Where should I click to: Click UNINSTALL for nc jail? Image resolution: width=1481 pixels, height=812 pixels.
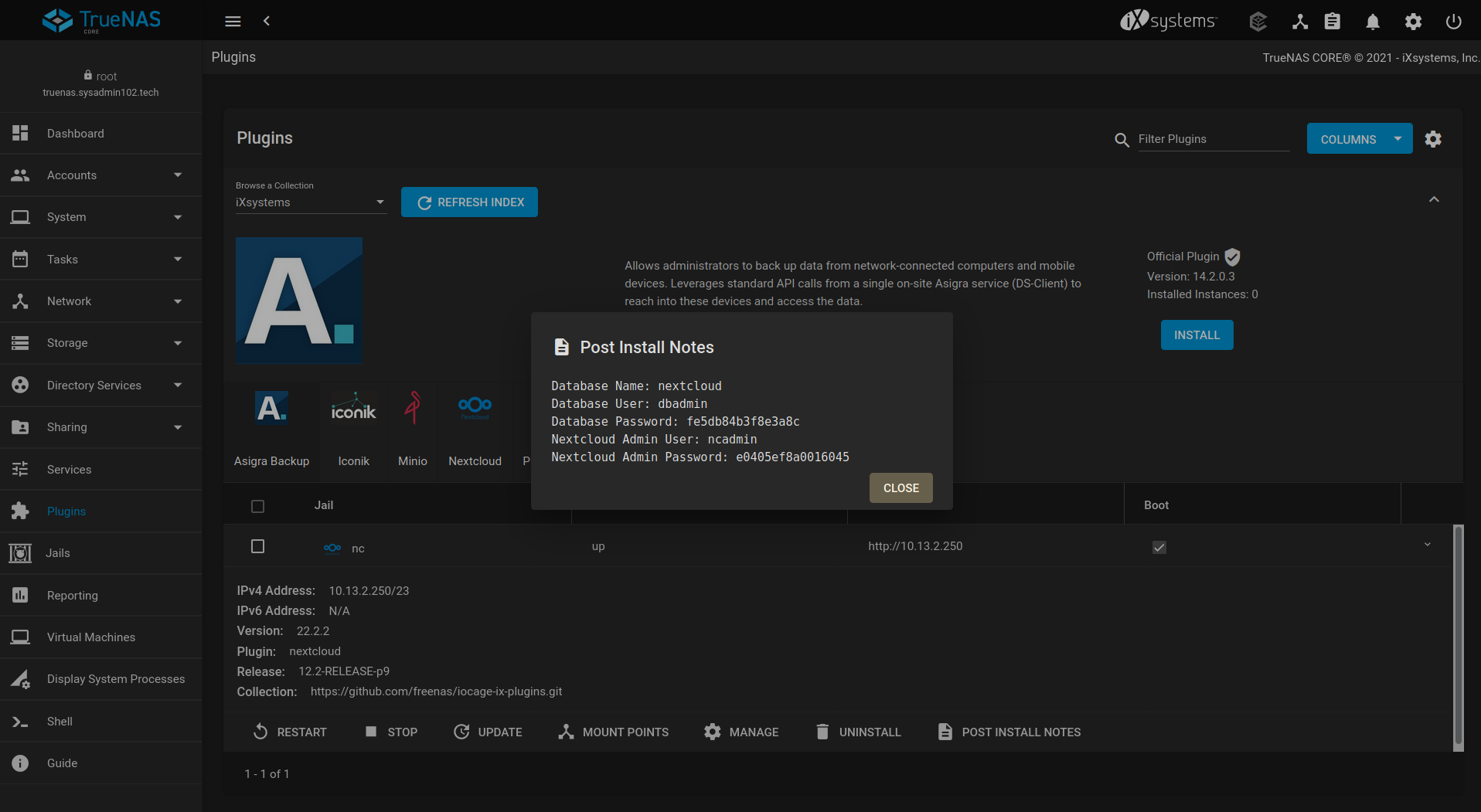[x=858, y=732]
